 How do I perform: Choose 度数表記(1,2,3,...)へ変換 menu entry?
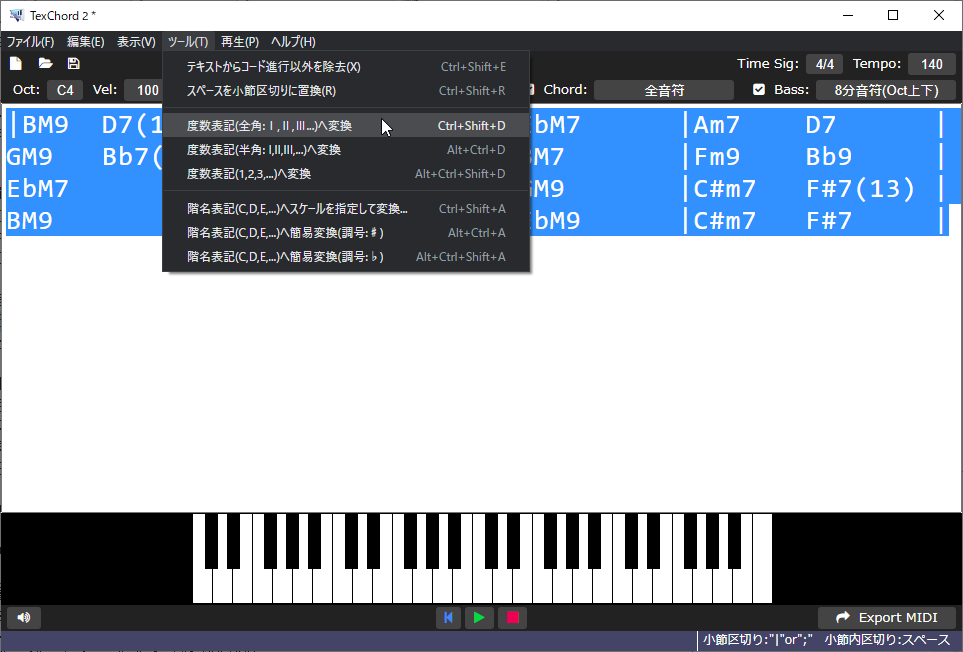click(346, 174)
